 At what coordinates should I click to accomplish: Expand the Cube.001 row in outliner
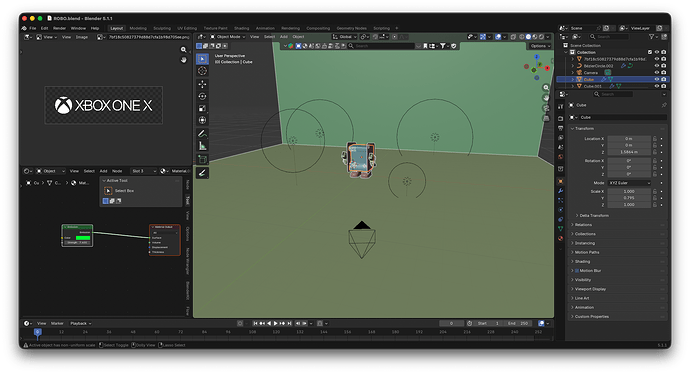coord(573,86)
